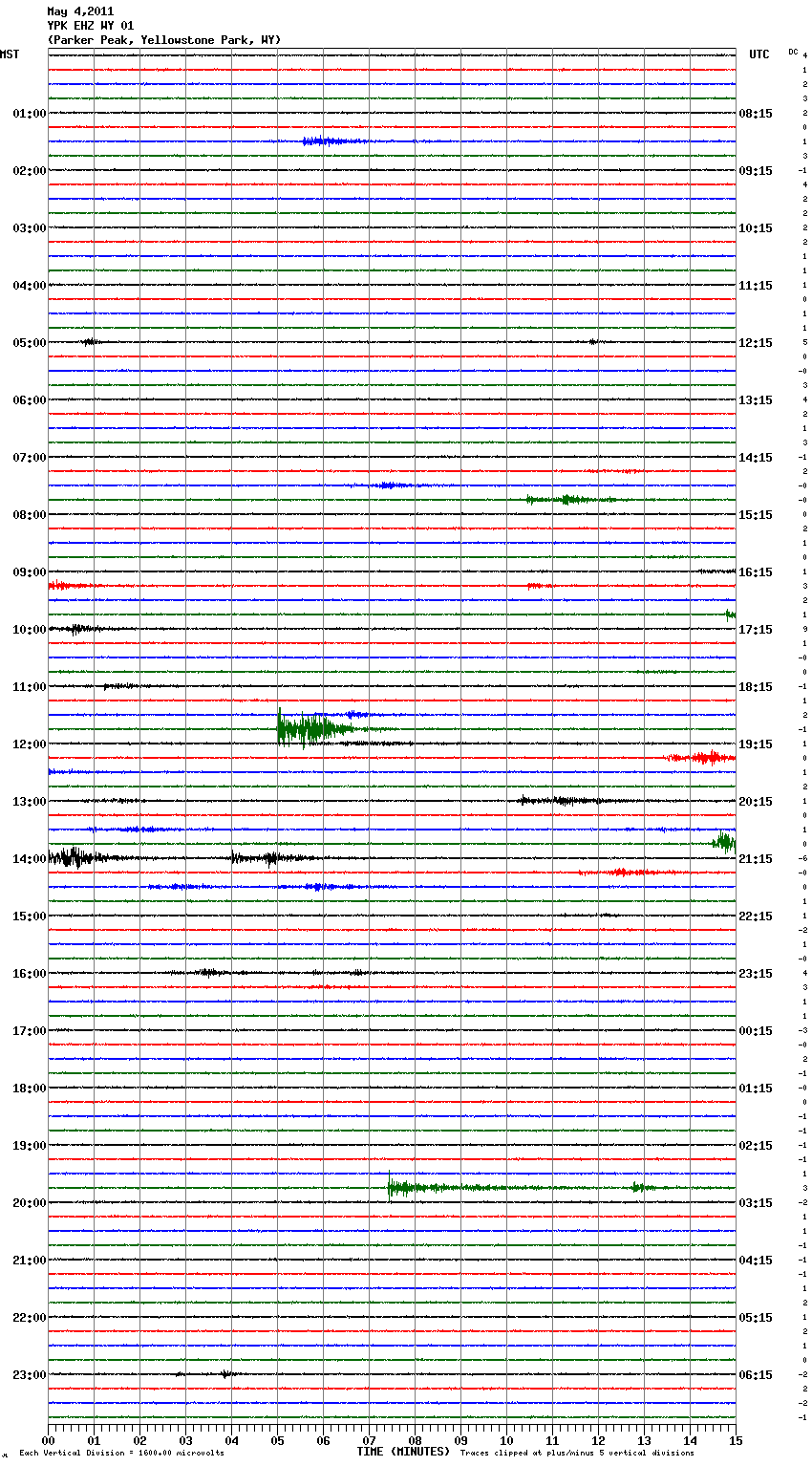Click the DC column header

pos(793,51)
